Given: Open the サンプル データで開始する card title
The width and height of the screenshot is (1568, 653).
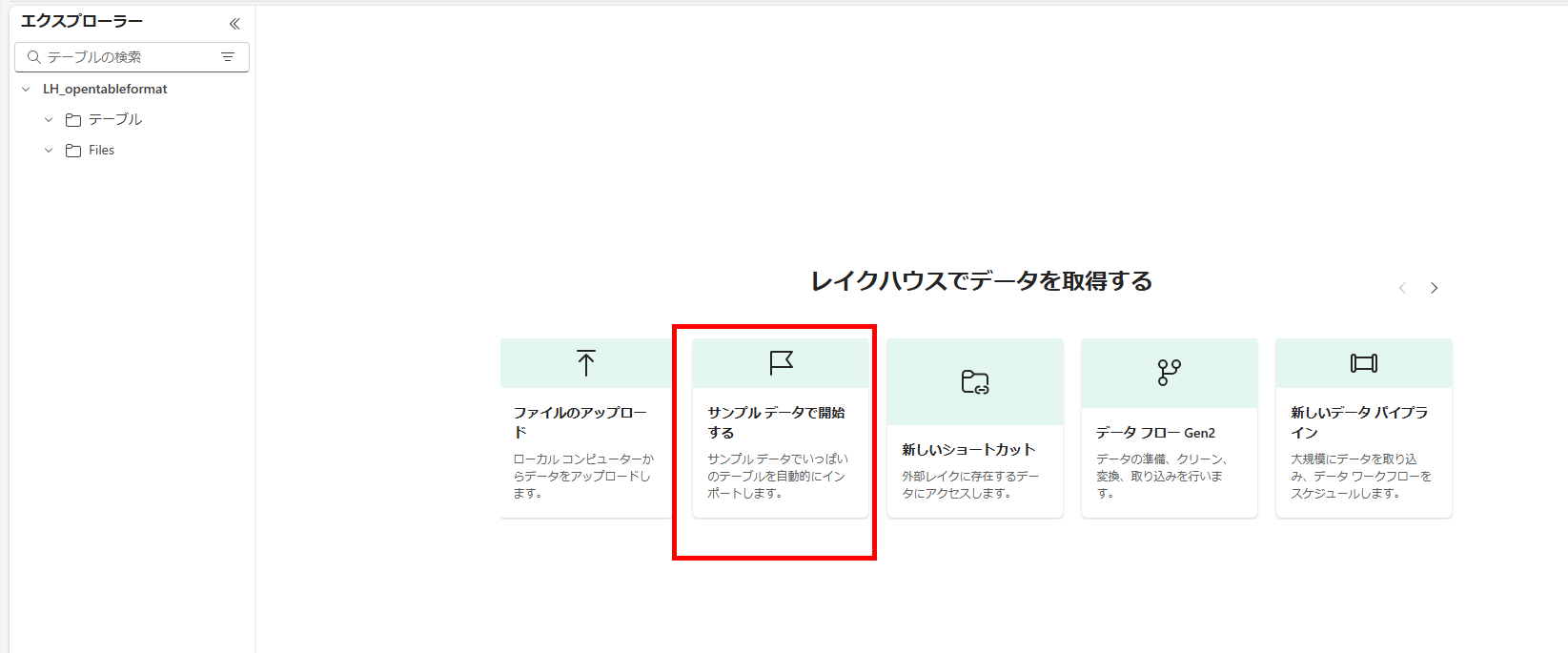Looking at the screenshot, I should pyautogui.click(x=776, y=422).
